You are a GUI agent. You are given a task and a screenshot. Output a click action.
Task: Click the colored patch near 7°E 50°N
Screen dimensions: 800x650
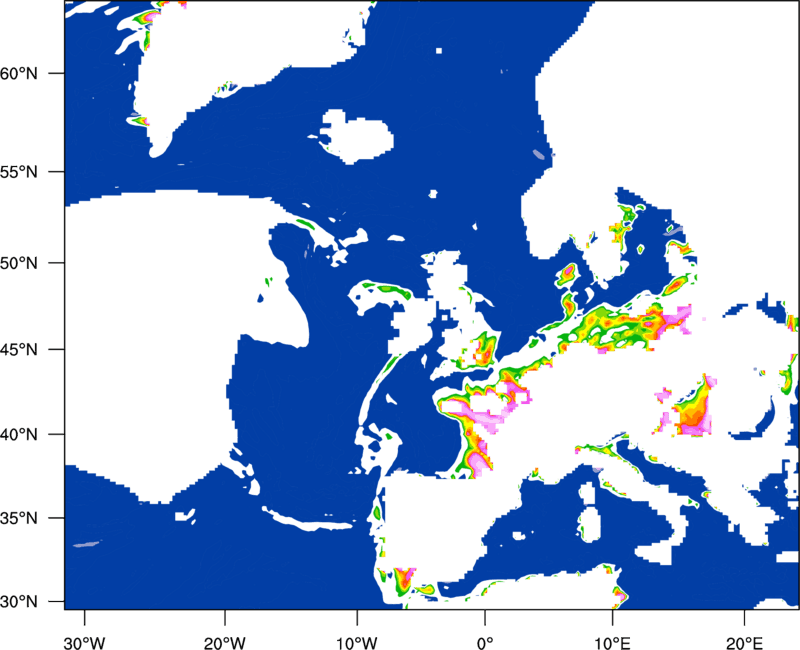pyautogui.click(x=567, y=274)
